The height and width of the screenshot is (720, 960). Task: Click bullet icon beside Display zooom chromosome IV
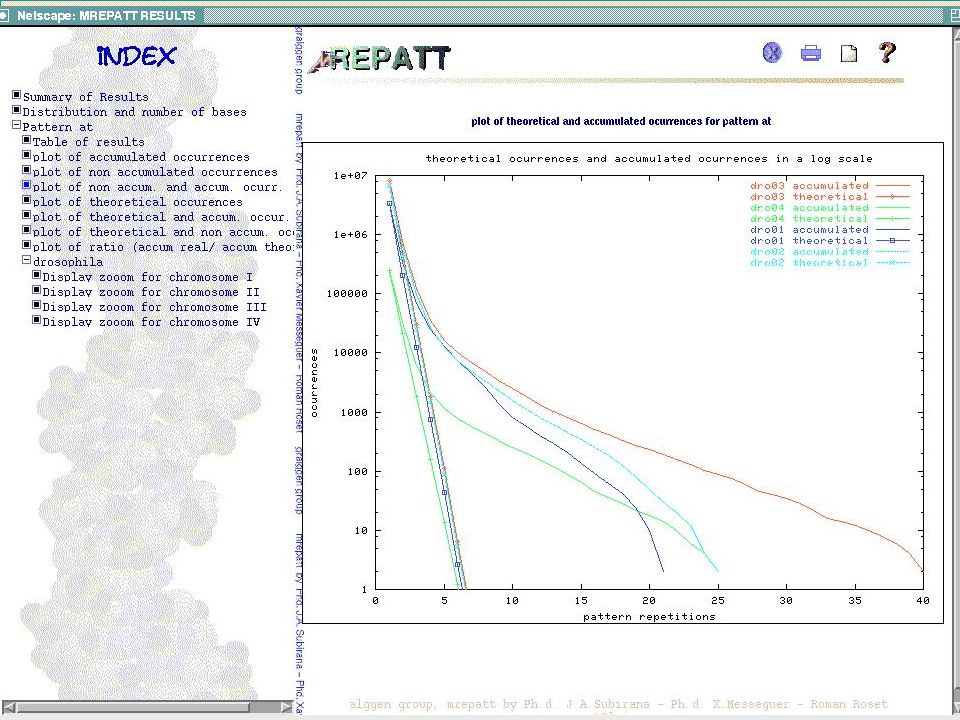click(36, 320)
